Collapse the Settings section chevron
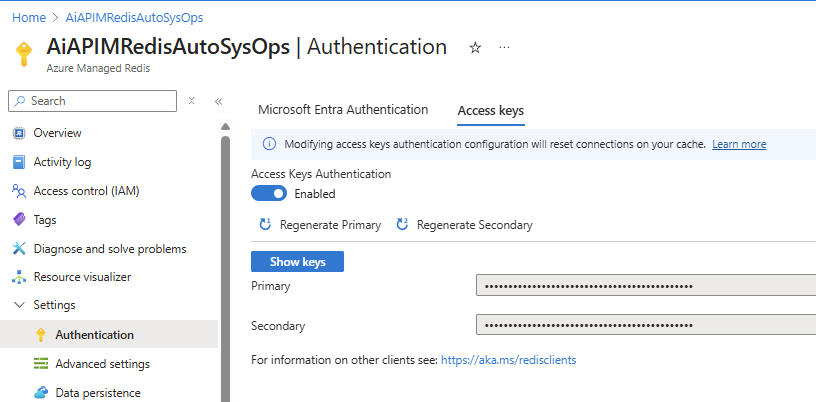Viewport: 816px width, 402px height. [x=19, y=305]
